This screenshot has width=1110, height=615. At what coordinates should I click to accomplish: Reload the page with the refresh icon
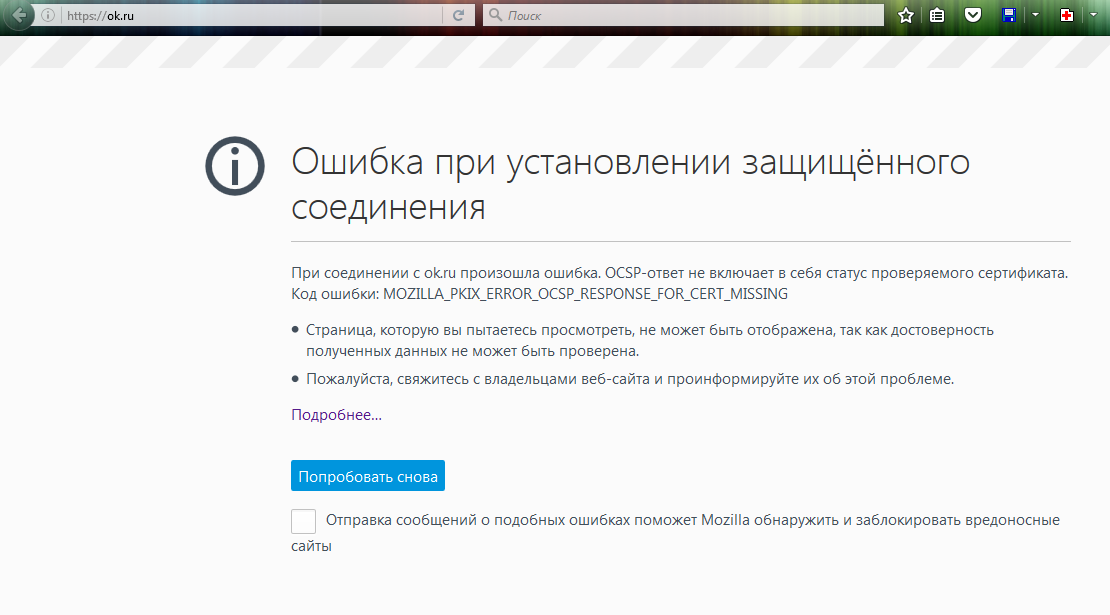pyautogui.click(x=458, y=15)
